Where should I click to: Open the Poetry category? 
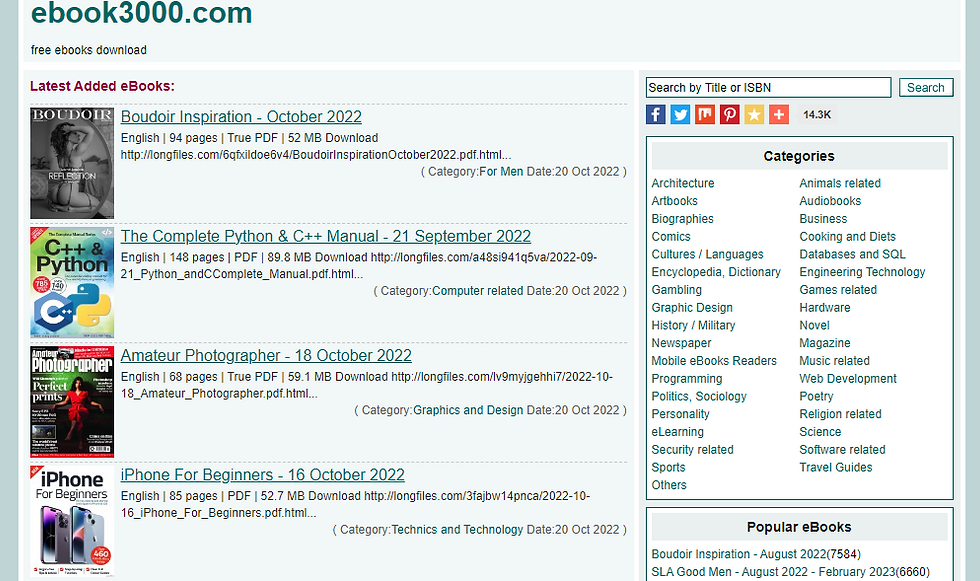pyautogui.click(x=816, y=396)
